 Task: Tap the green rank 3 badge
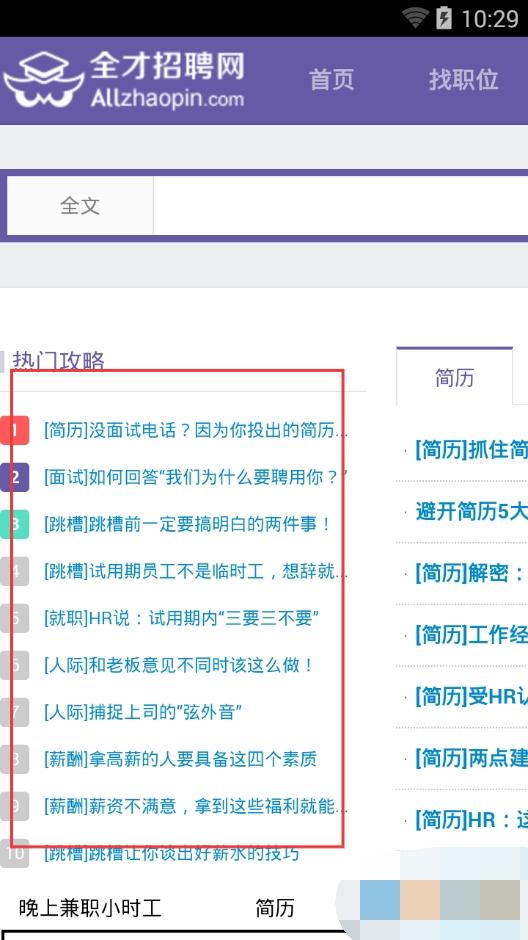coord(14,524)
